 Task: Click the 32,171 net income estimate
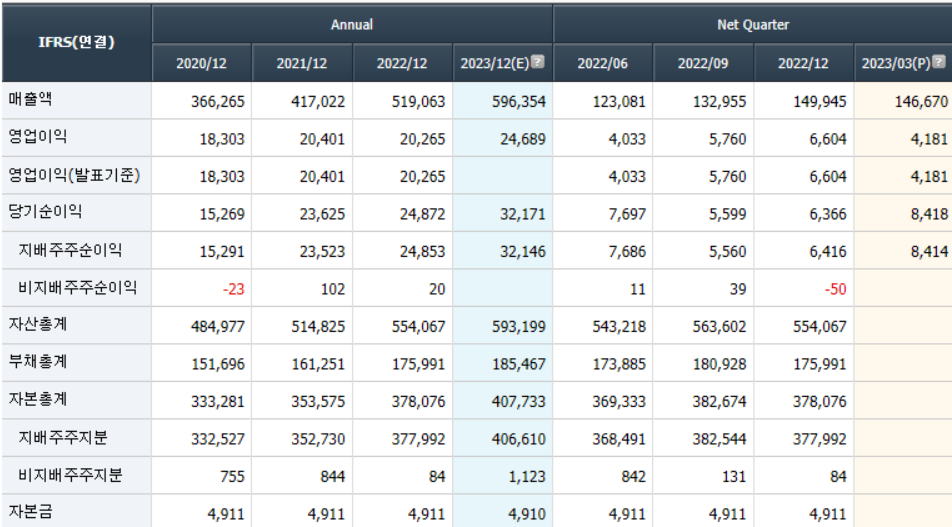click(x=523, y=214)
